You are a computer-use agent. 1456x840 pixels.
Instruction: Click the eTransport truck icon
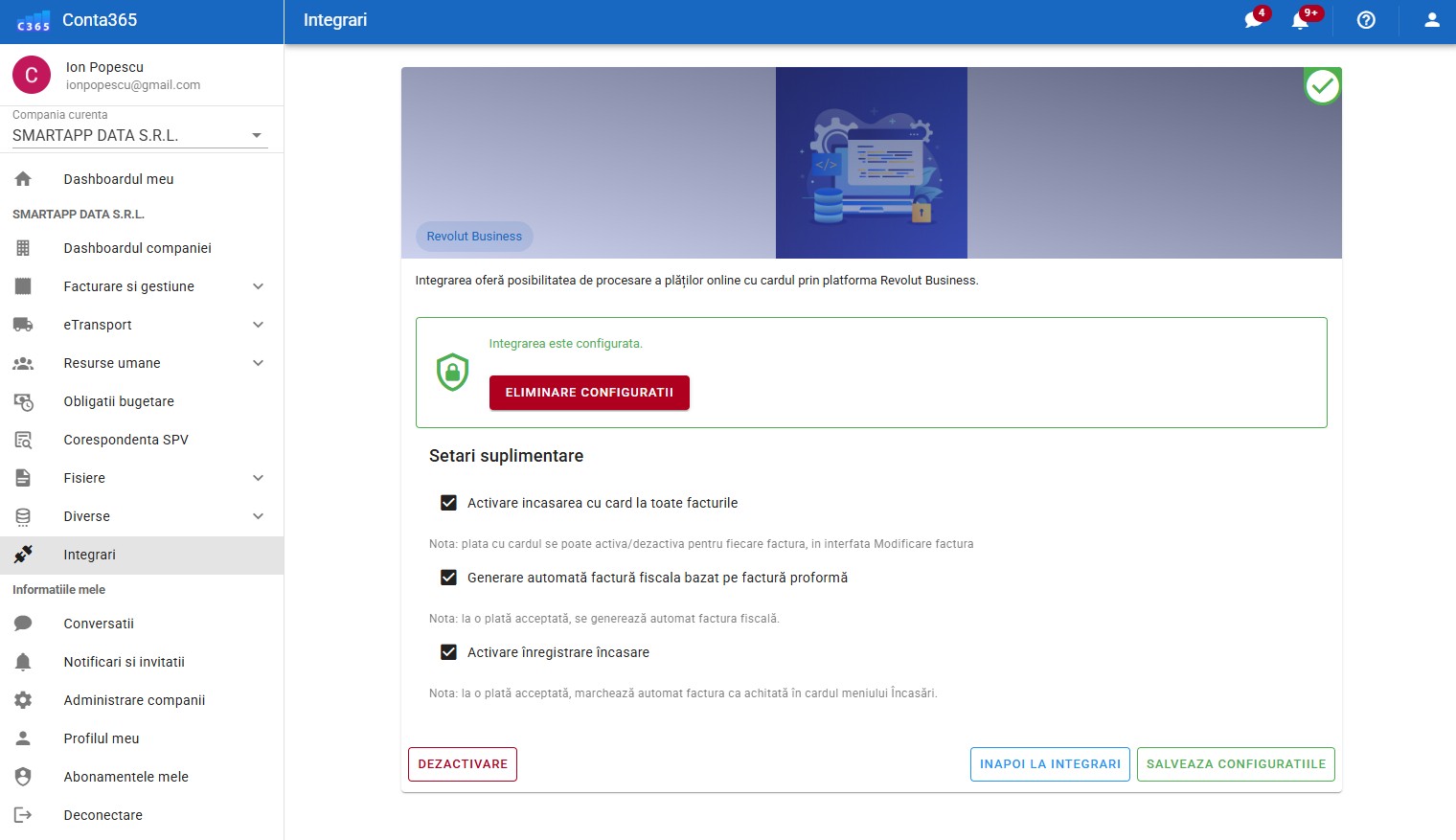23,325
